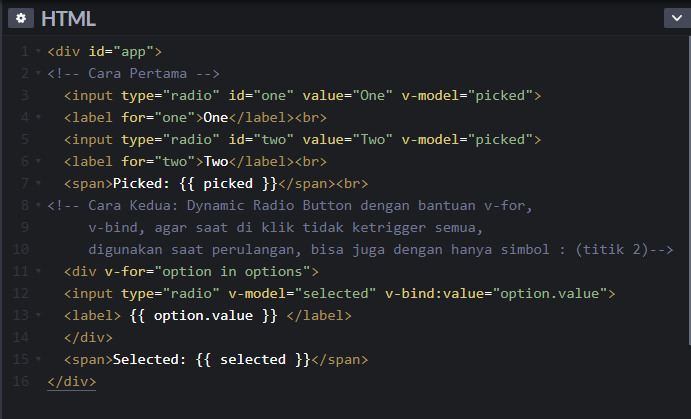Viewport: 691px width, 419px height.
Task: Collapse the fold arrow on line 8
Action: 38,205
